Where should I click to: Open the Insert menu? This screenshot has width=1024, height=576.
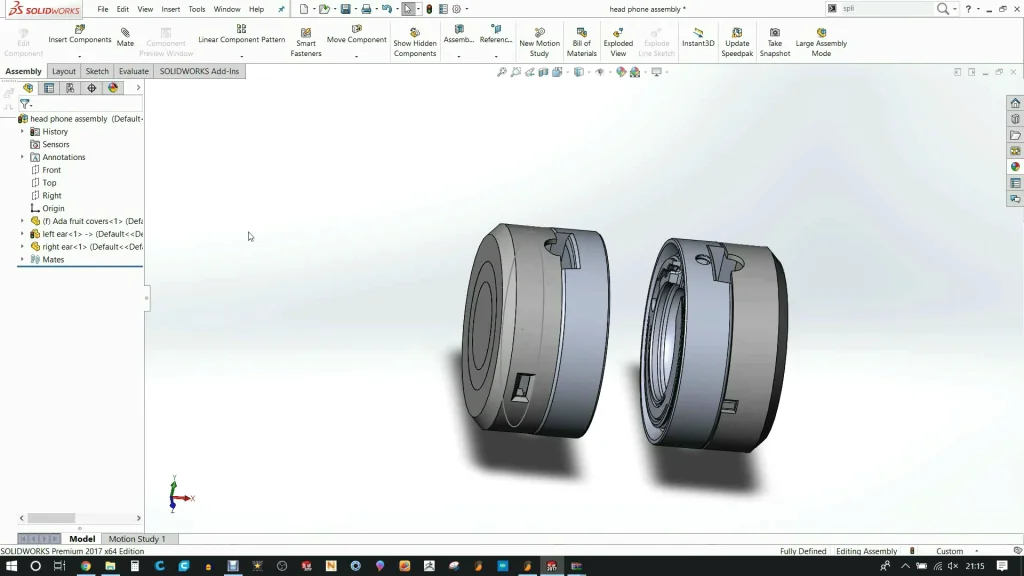[171, 9]
